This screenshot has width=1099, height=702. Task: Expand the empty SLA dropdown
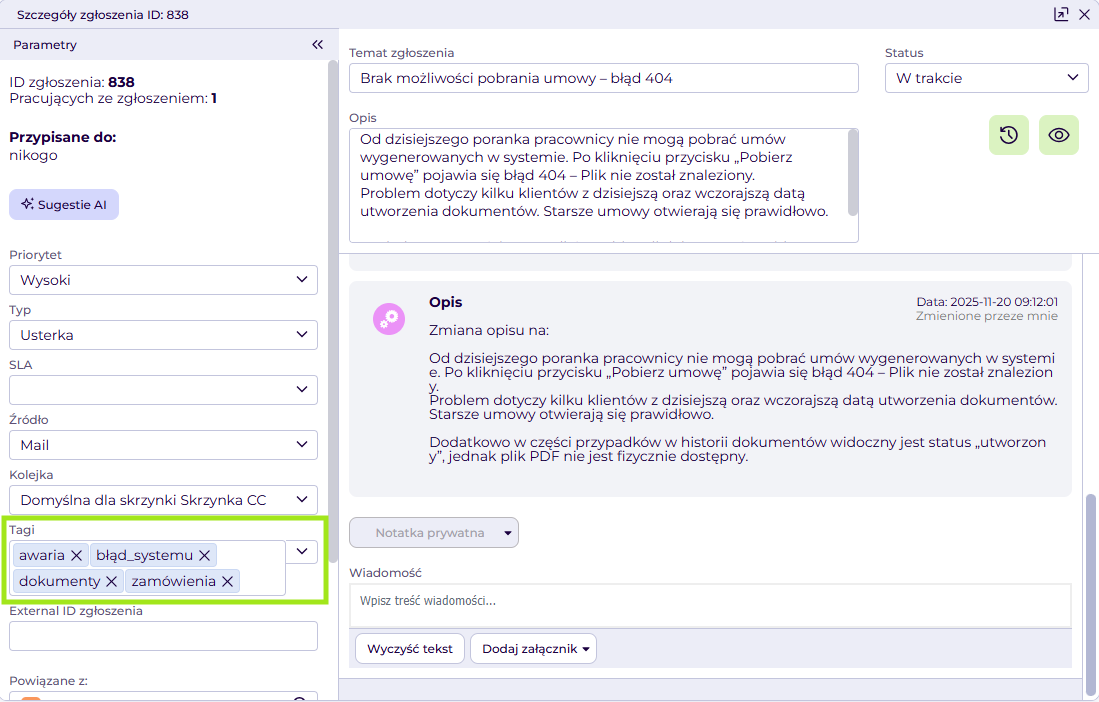[163, 390]
